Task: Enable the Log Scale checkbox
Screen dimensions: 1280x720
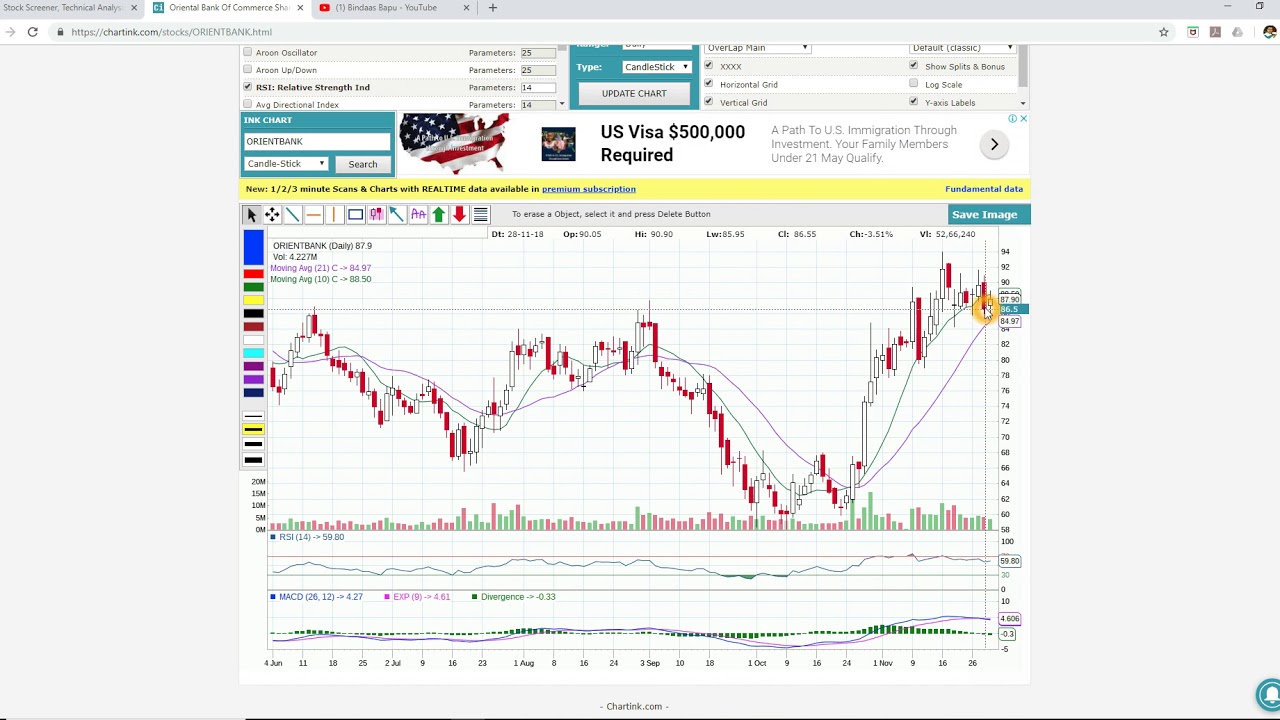Action: tap(914, 84)
